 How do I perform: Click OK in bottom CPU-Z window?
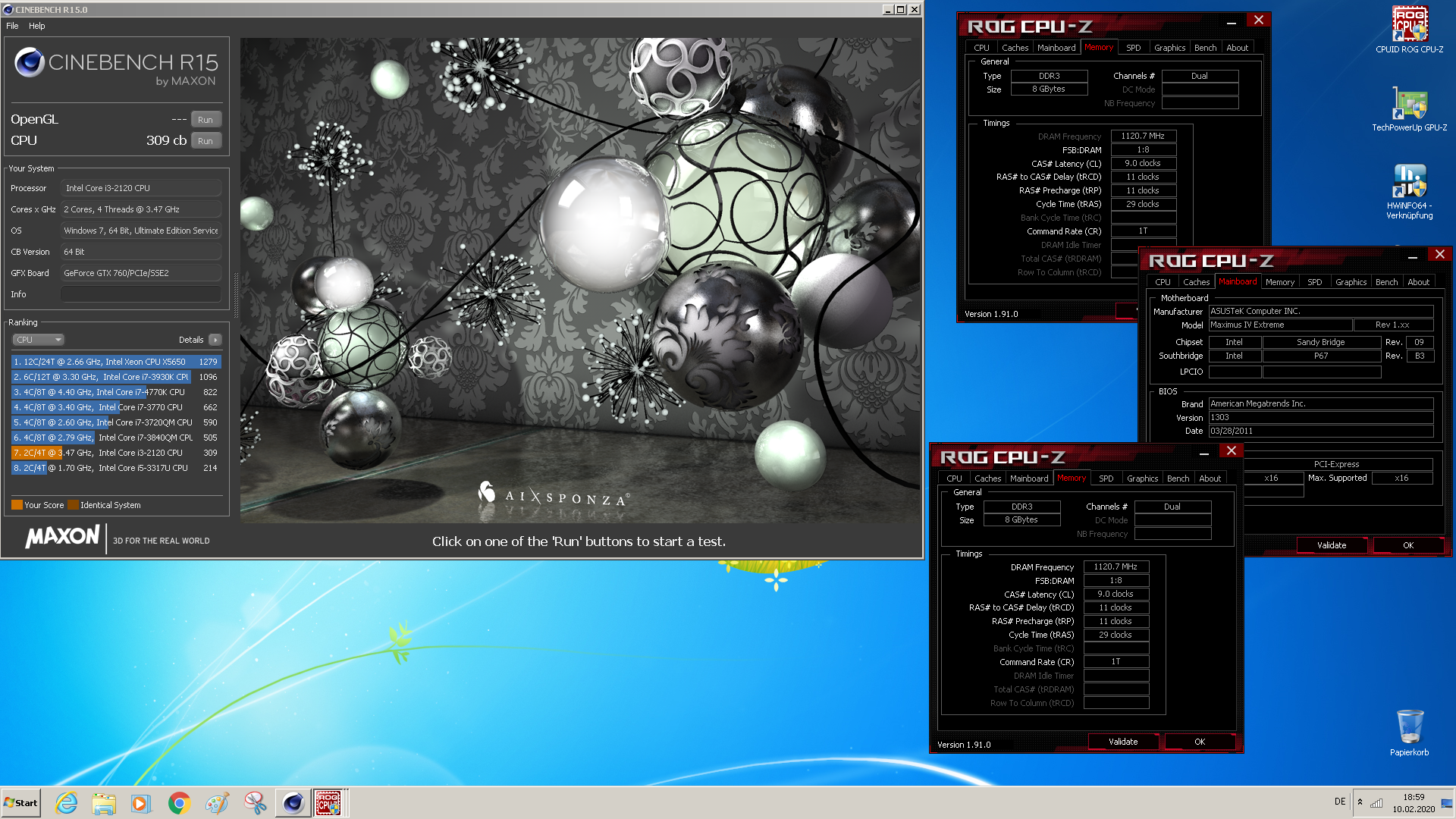coord(1200,742)
